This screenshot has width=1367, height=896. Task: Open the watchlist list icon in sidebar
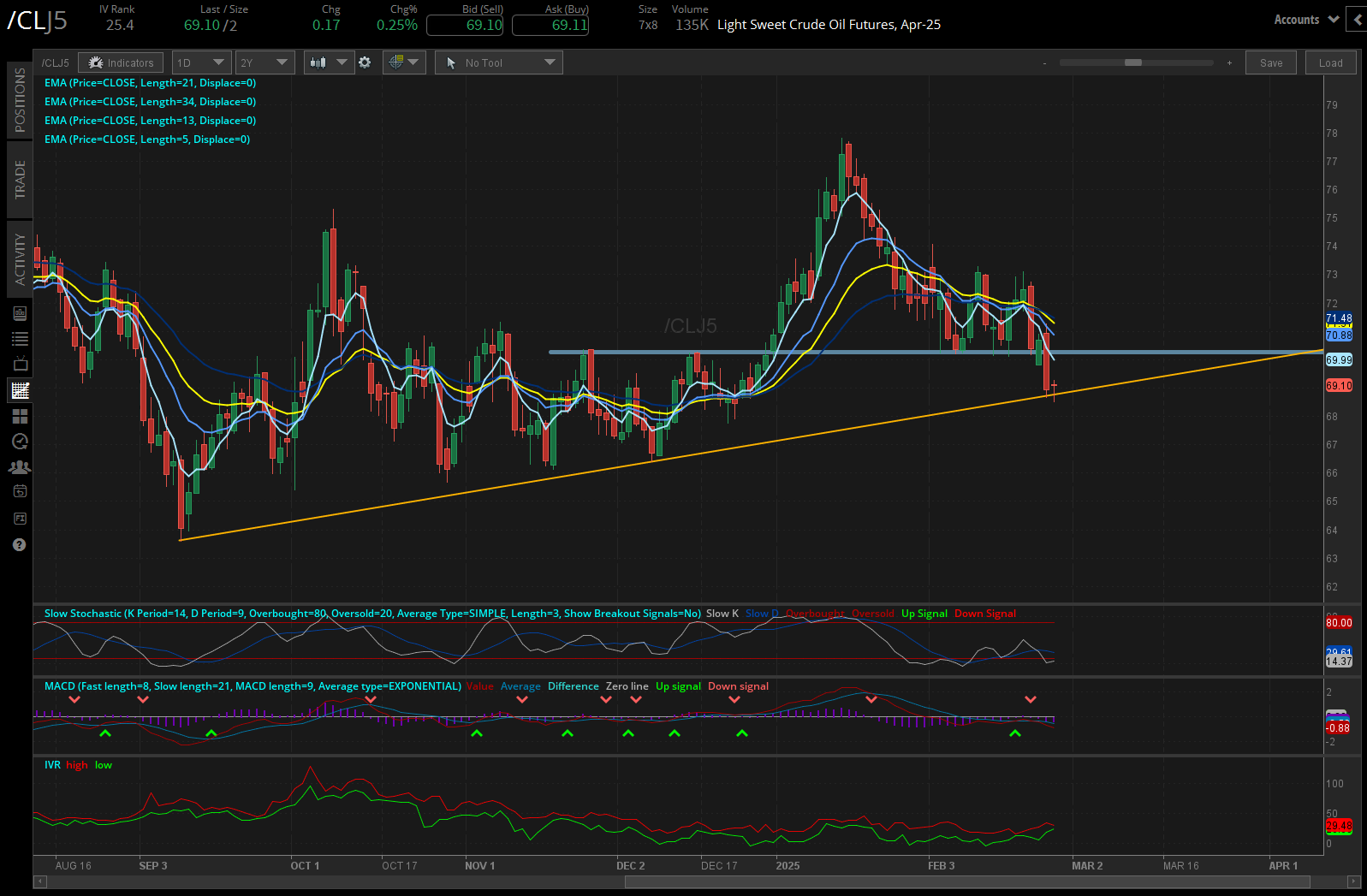20,339
